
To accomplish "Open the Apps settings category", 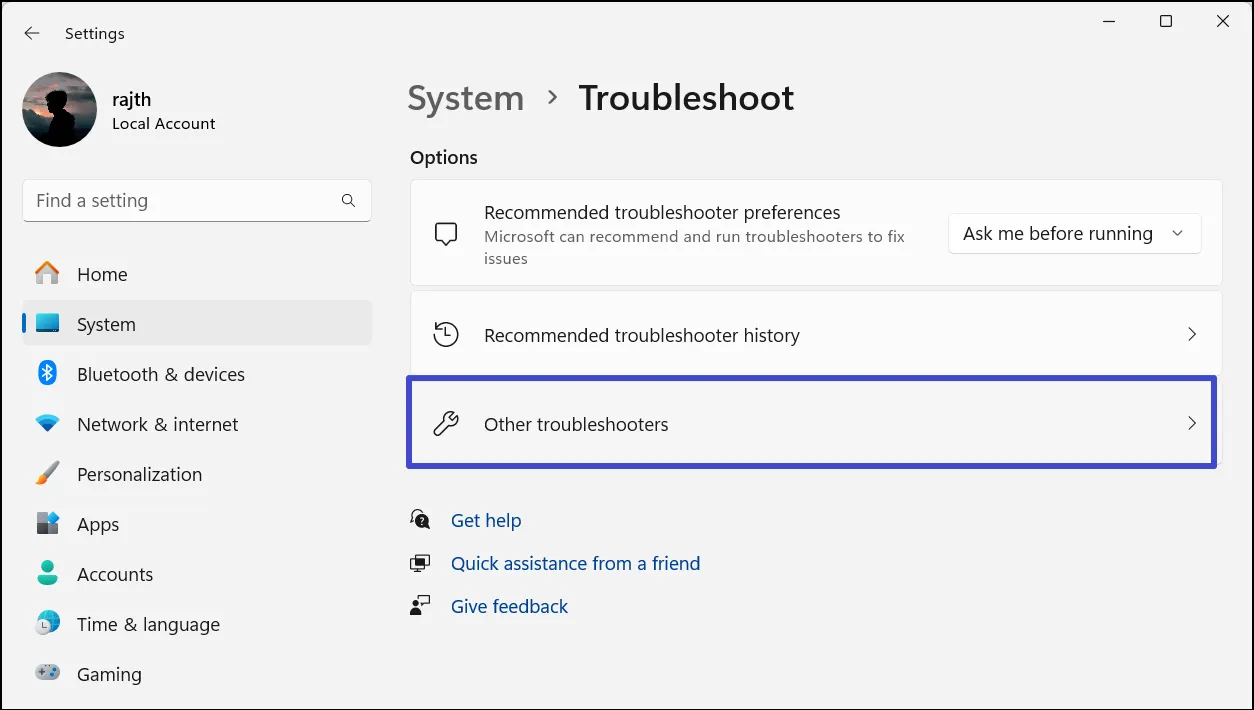I will point(98,524).
